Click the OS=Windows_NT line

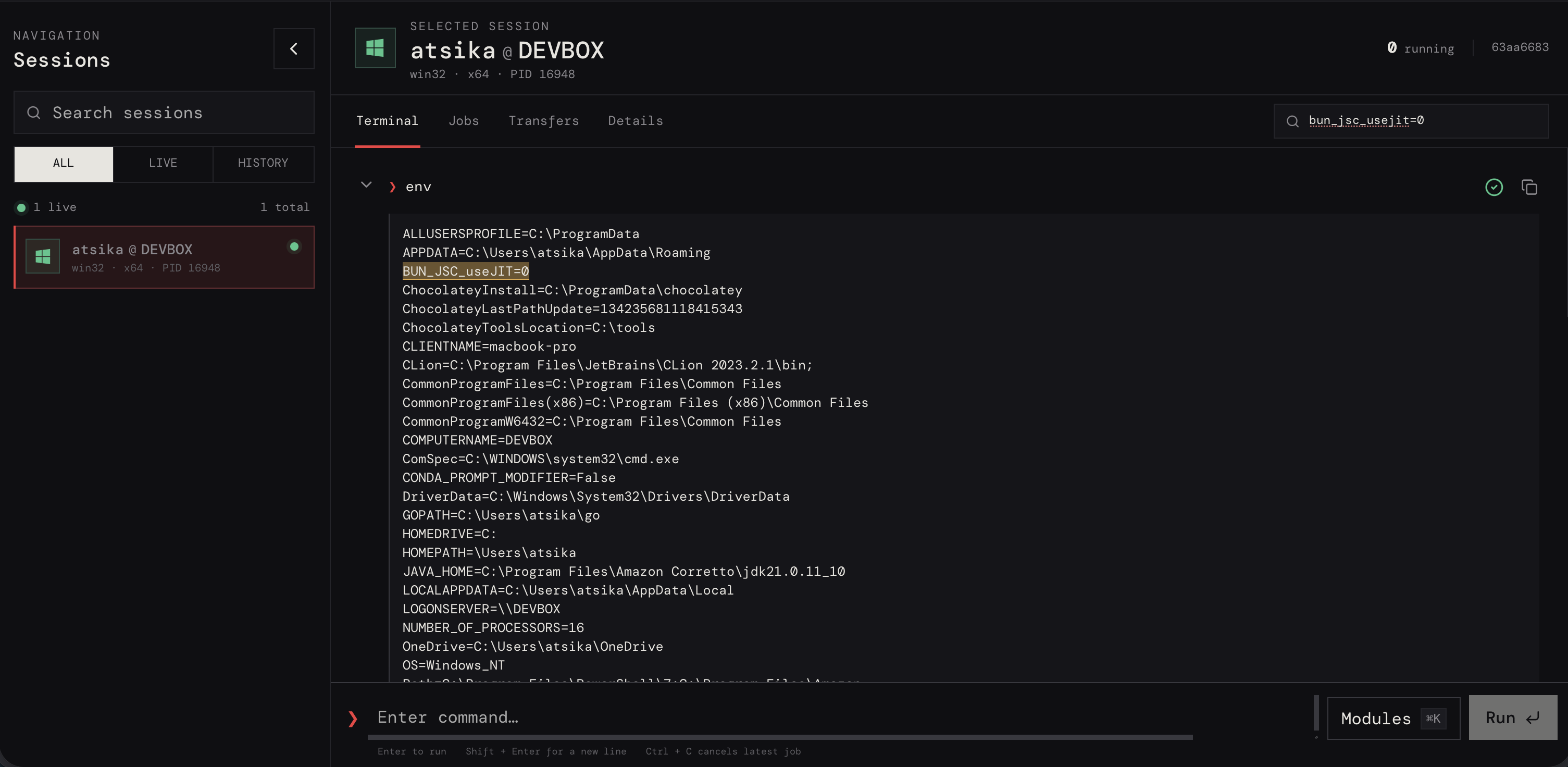coord(454,665)
